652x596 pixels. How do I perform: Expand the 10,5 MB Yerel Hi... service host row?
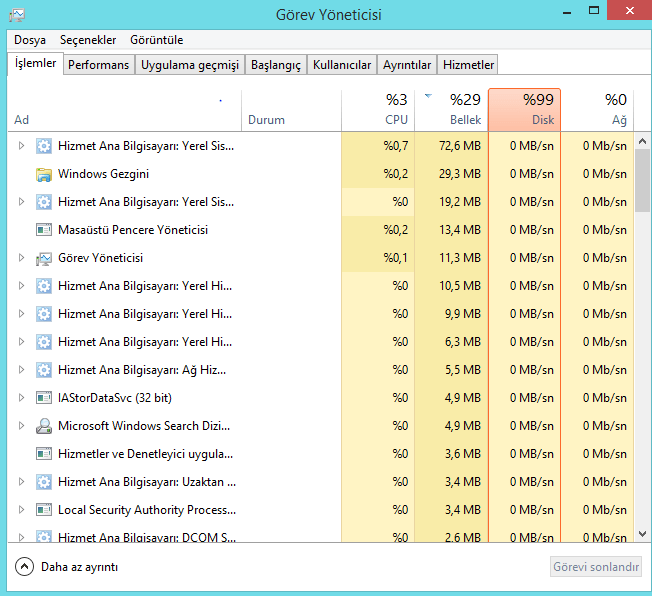pos(21,286)
